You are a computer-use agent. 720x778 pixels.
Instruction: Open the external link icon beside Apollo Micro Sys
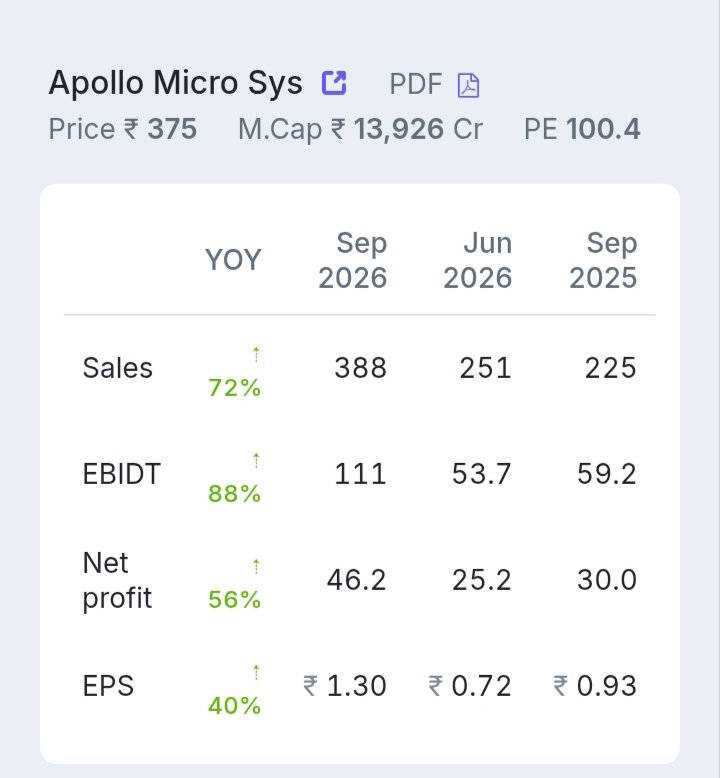[x=334, y=83]
